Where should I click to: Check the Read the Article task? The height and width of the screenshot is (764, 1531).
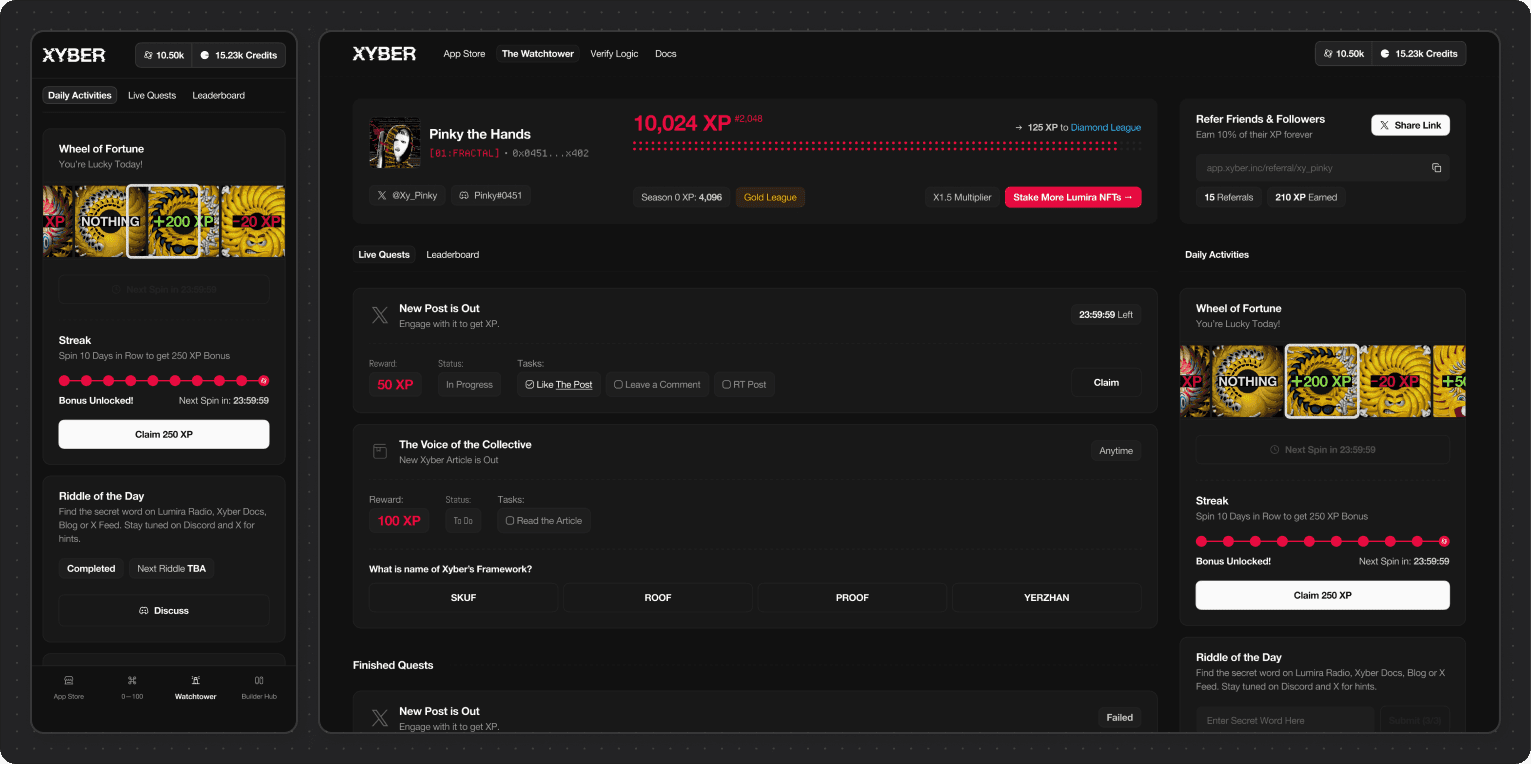click(509, 520)
